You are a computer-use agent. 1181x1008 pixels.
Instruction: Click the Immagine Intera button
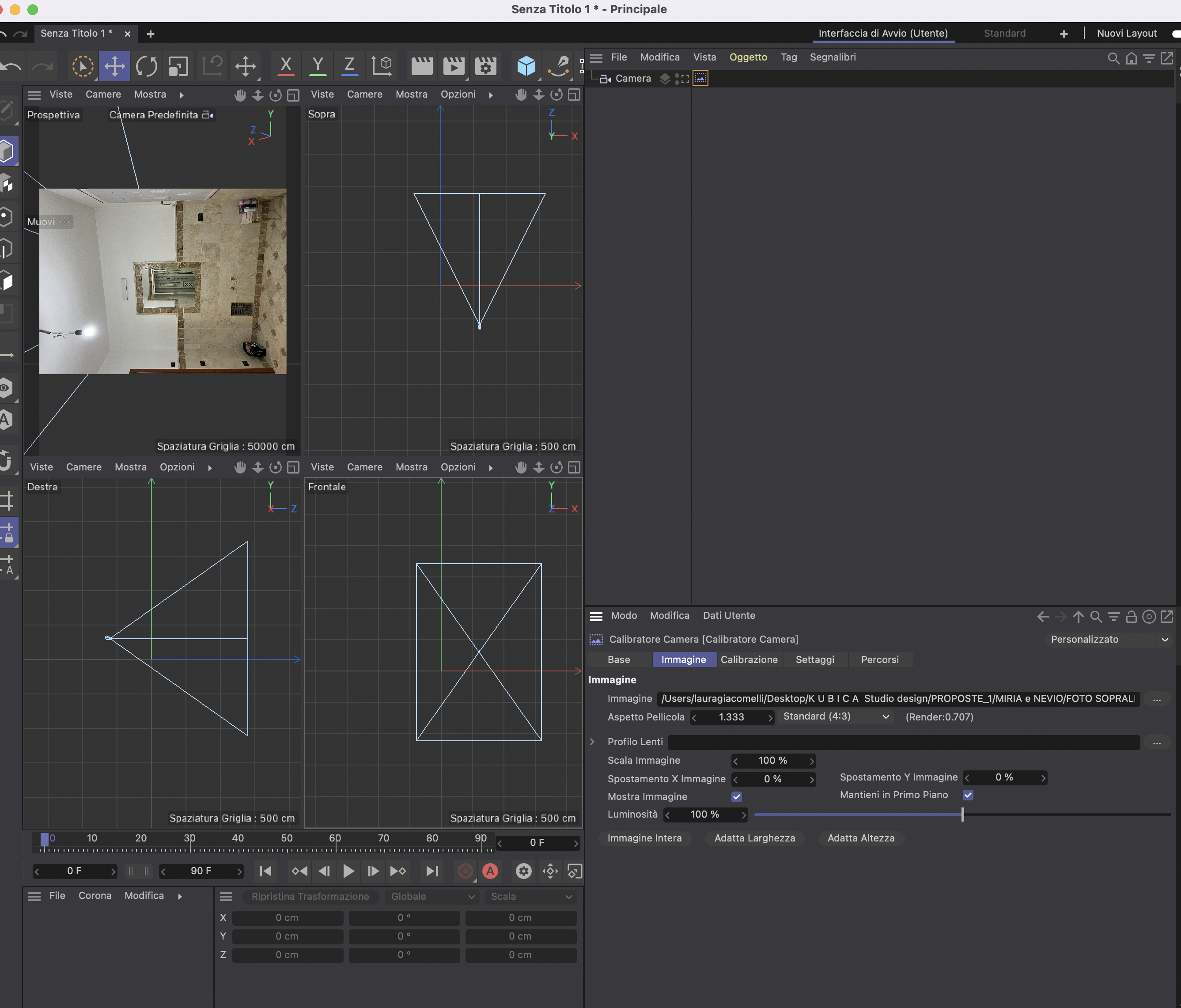[x=644, y=837]
